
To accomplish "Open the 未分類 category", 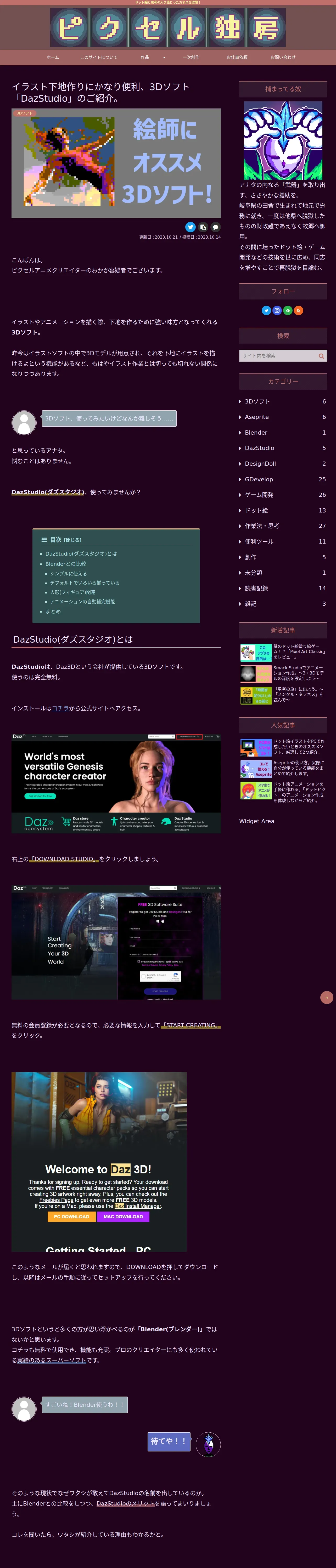I will point(283,573).
